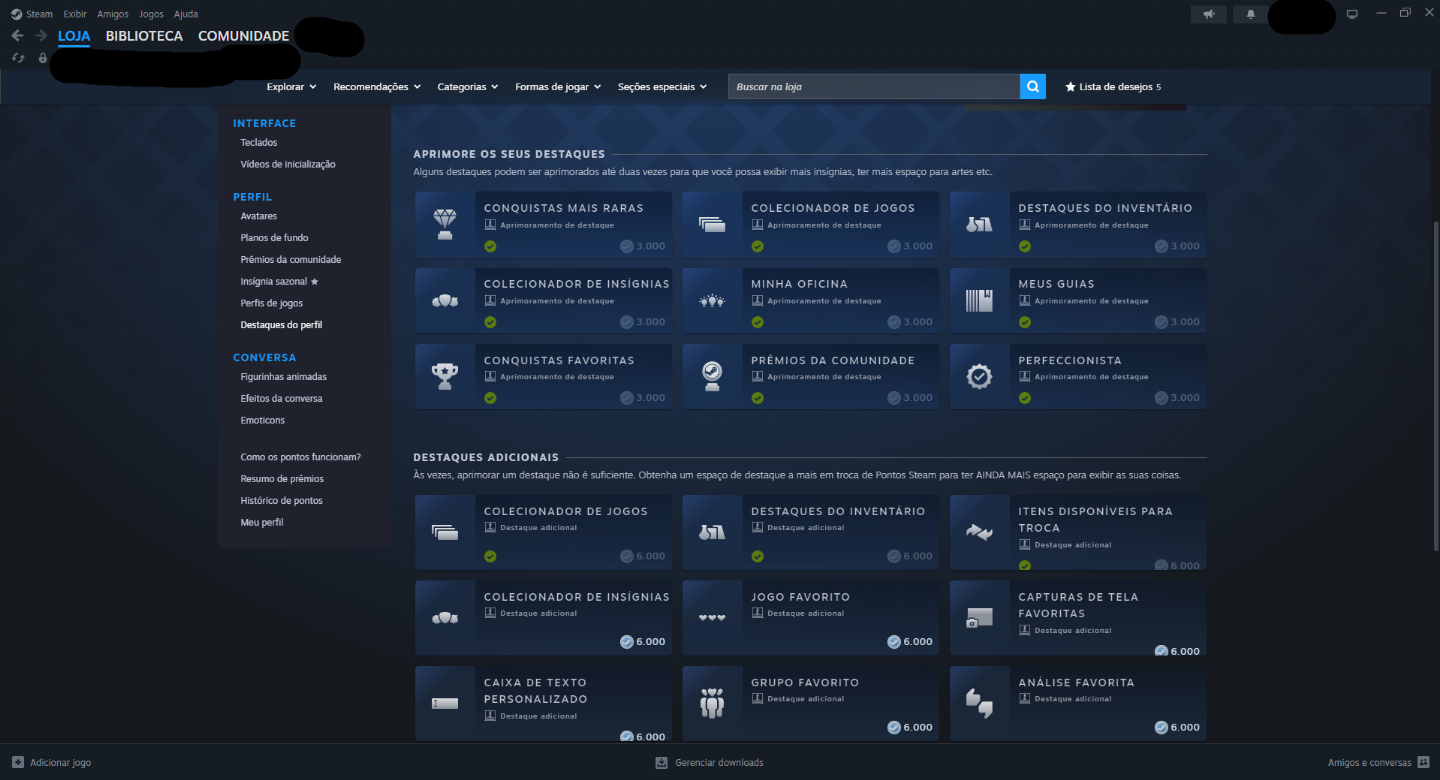Image resolution: width=1440 pixels, height=780 pixels.
Task: Open the notifications bell icon
Action: (1250, 14)
